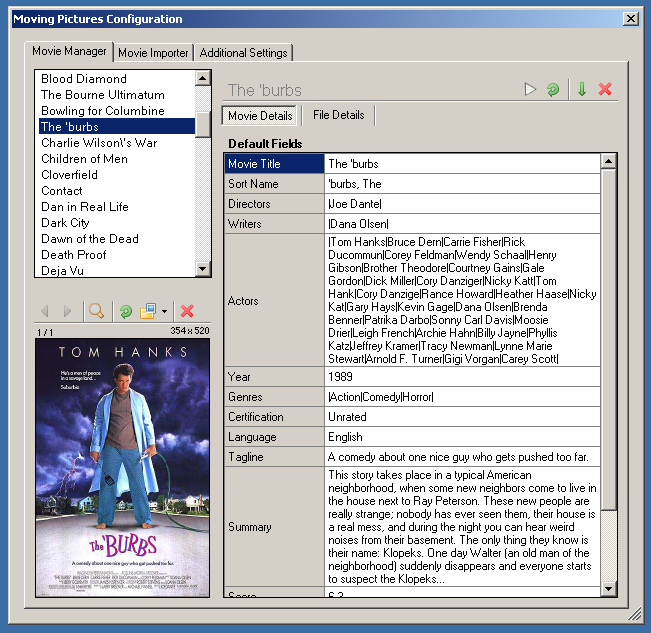
Task: Click the play movie triangle icon
Action: pyautogui.click(x=531, y=90)
